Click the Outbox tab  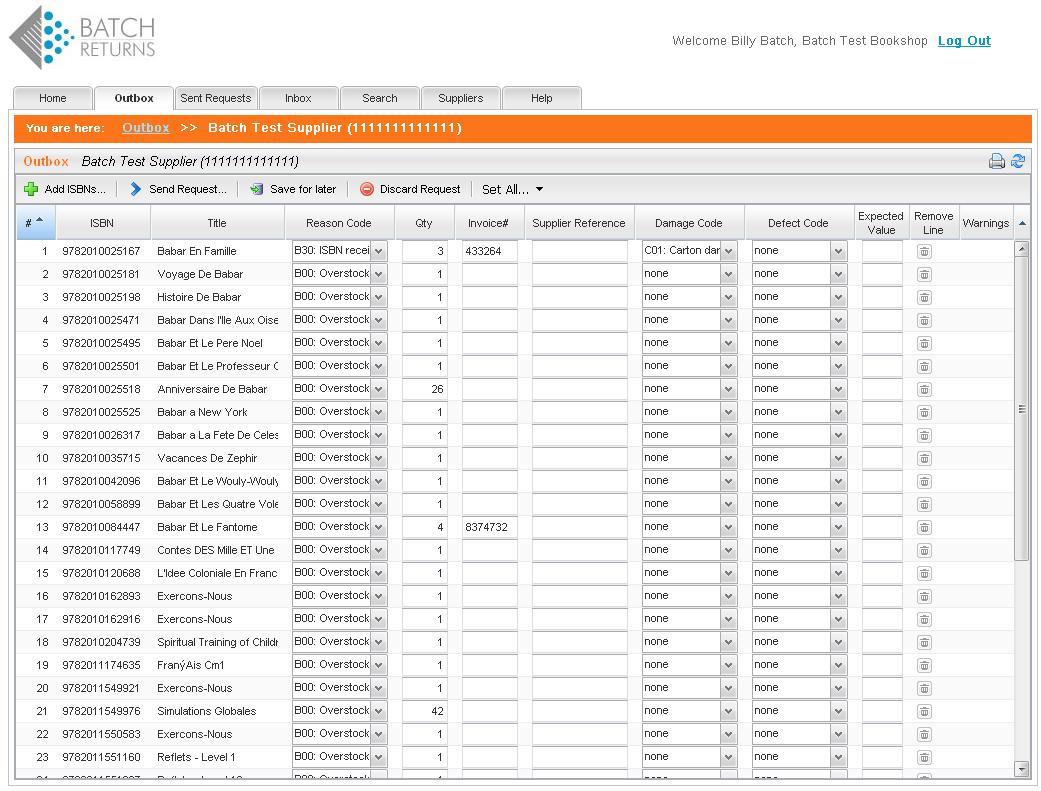coord(133,98)
